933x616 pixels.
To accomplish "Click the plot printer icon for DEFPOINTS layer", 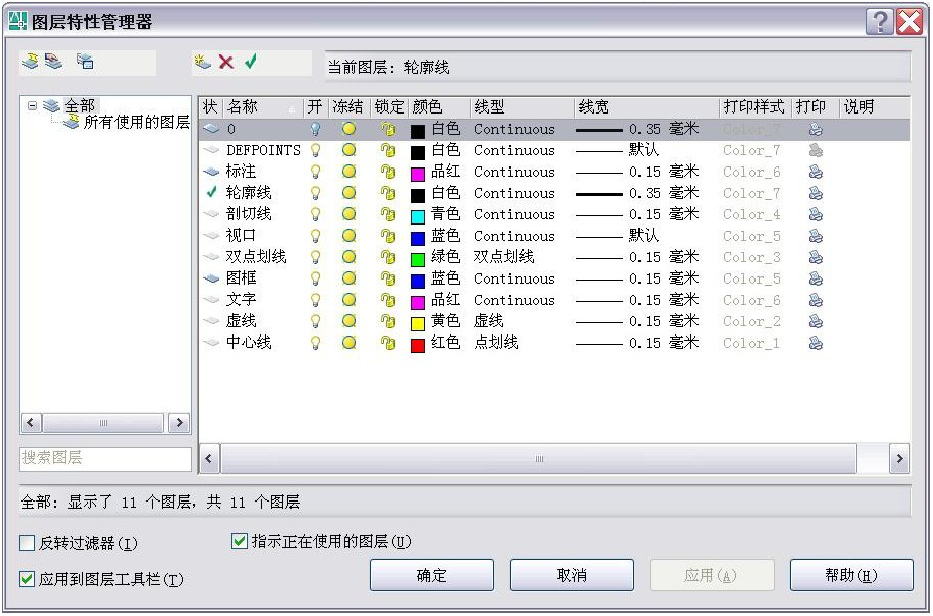I will point(816,150).
